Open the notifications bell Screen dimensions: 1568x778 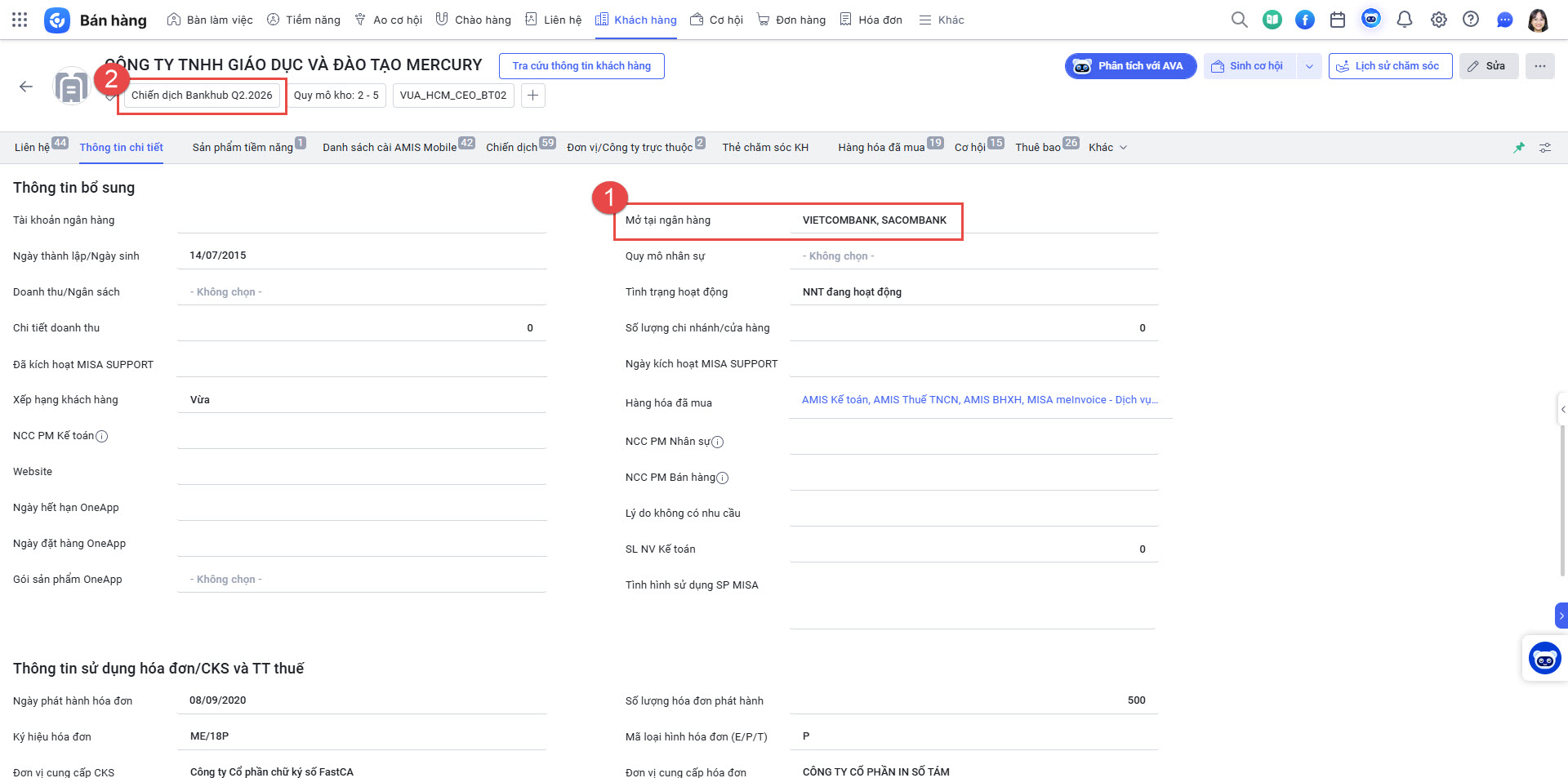1404,20
